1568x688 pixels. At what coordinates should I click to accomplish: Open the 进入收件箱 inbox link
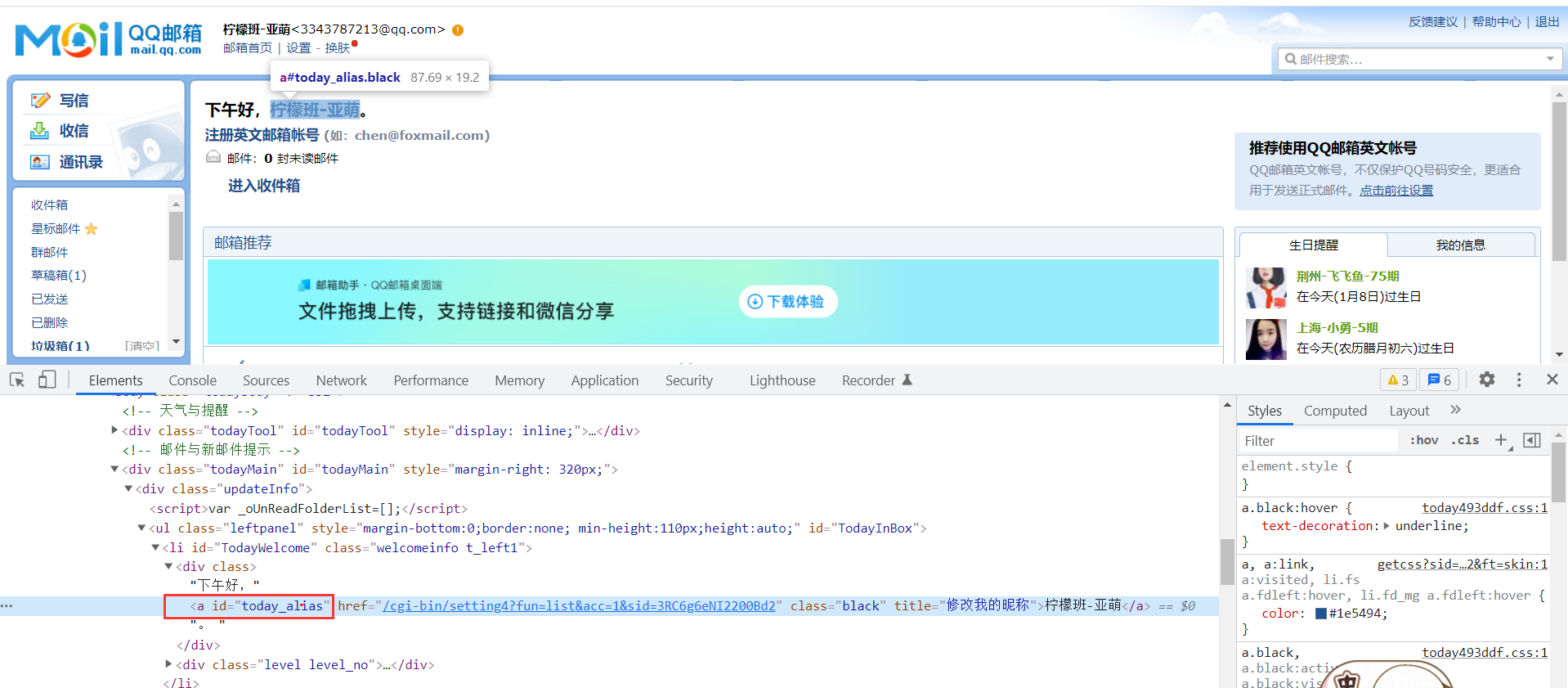[263, 186]
